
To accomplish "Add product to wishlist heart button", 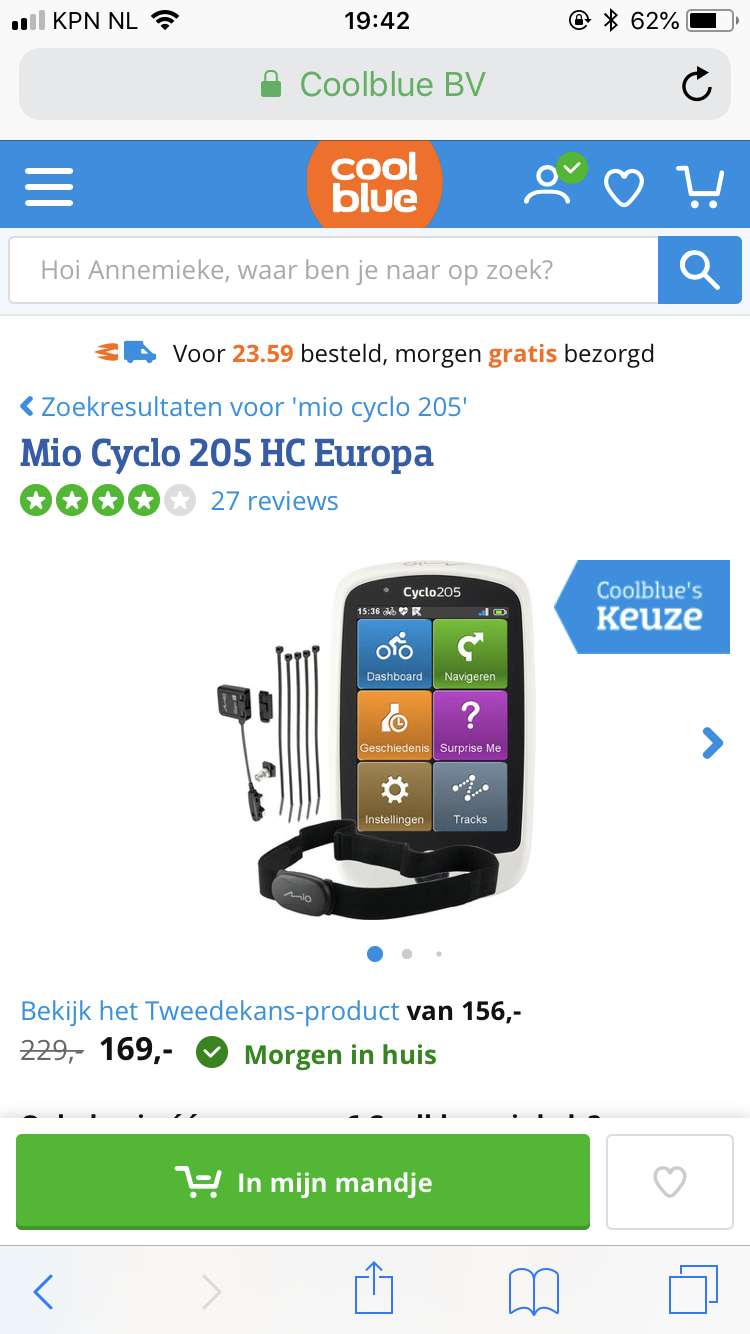I will tap(670, 1182).
